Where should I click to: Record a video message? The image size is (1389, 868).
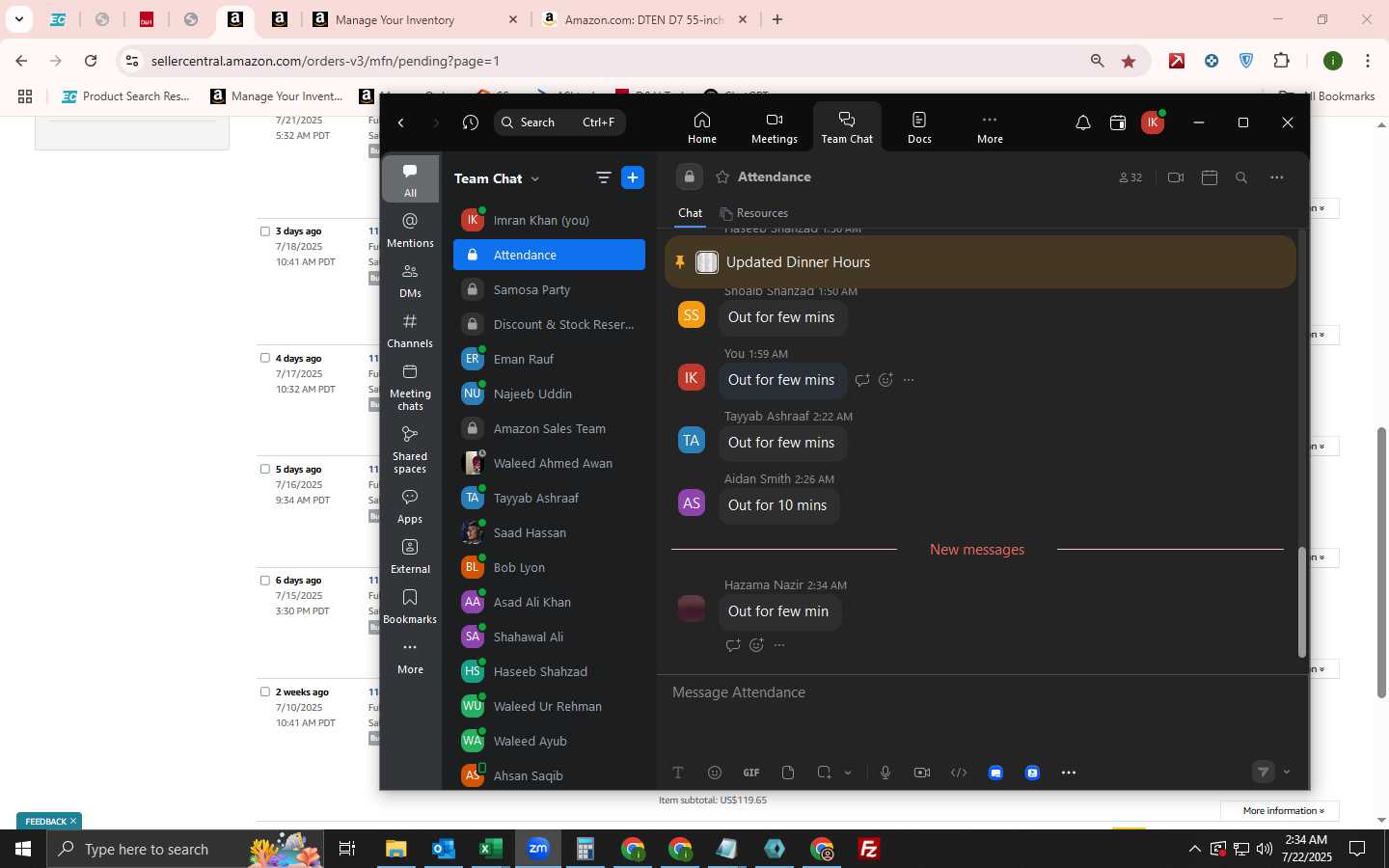tap(922, 773)
